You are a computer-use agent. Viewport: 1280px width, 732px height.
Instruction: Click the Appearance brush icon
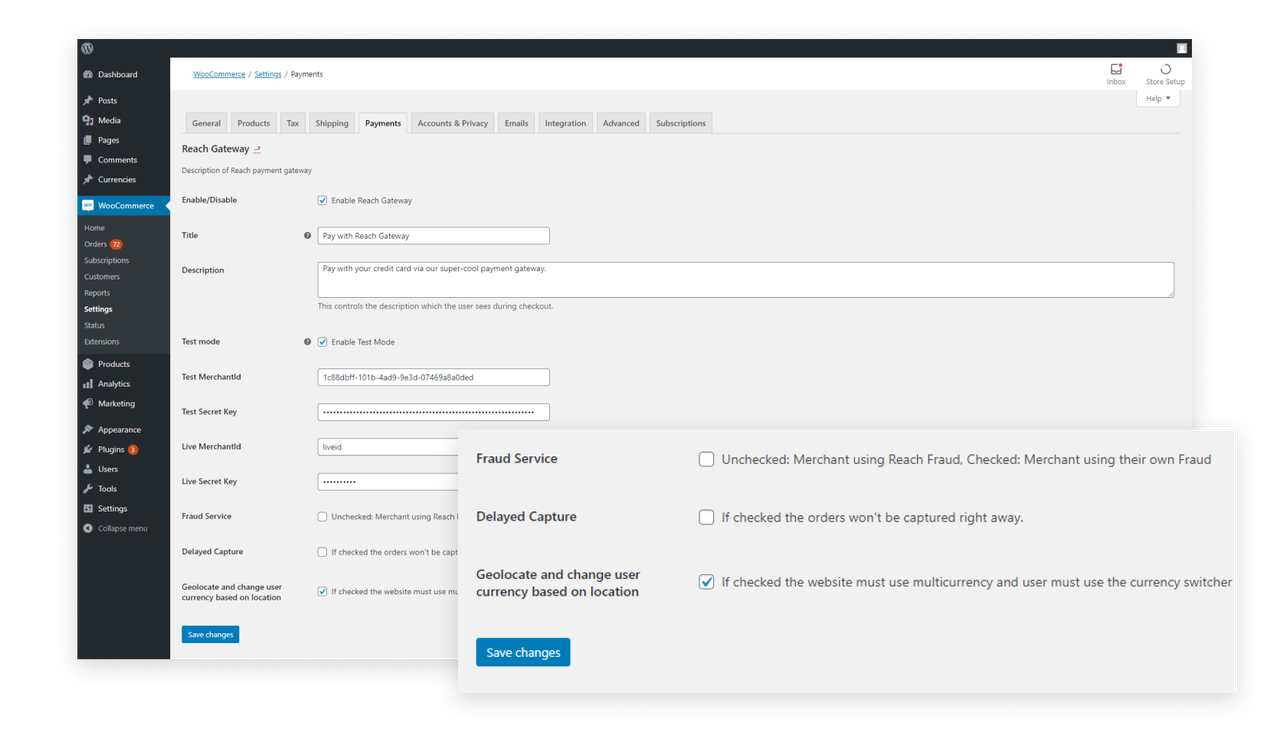tap(88, 429)
